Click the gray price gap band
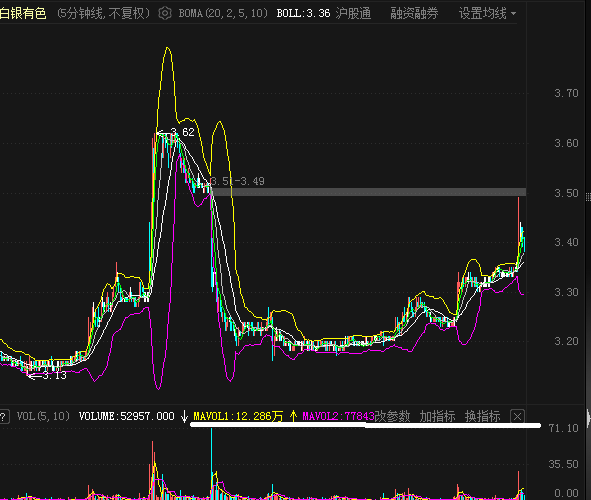The height and width of the screenshot is (500, 591). 368,192
